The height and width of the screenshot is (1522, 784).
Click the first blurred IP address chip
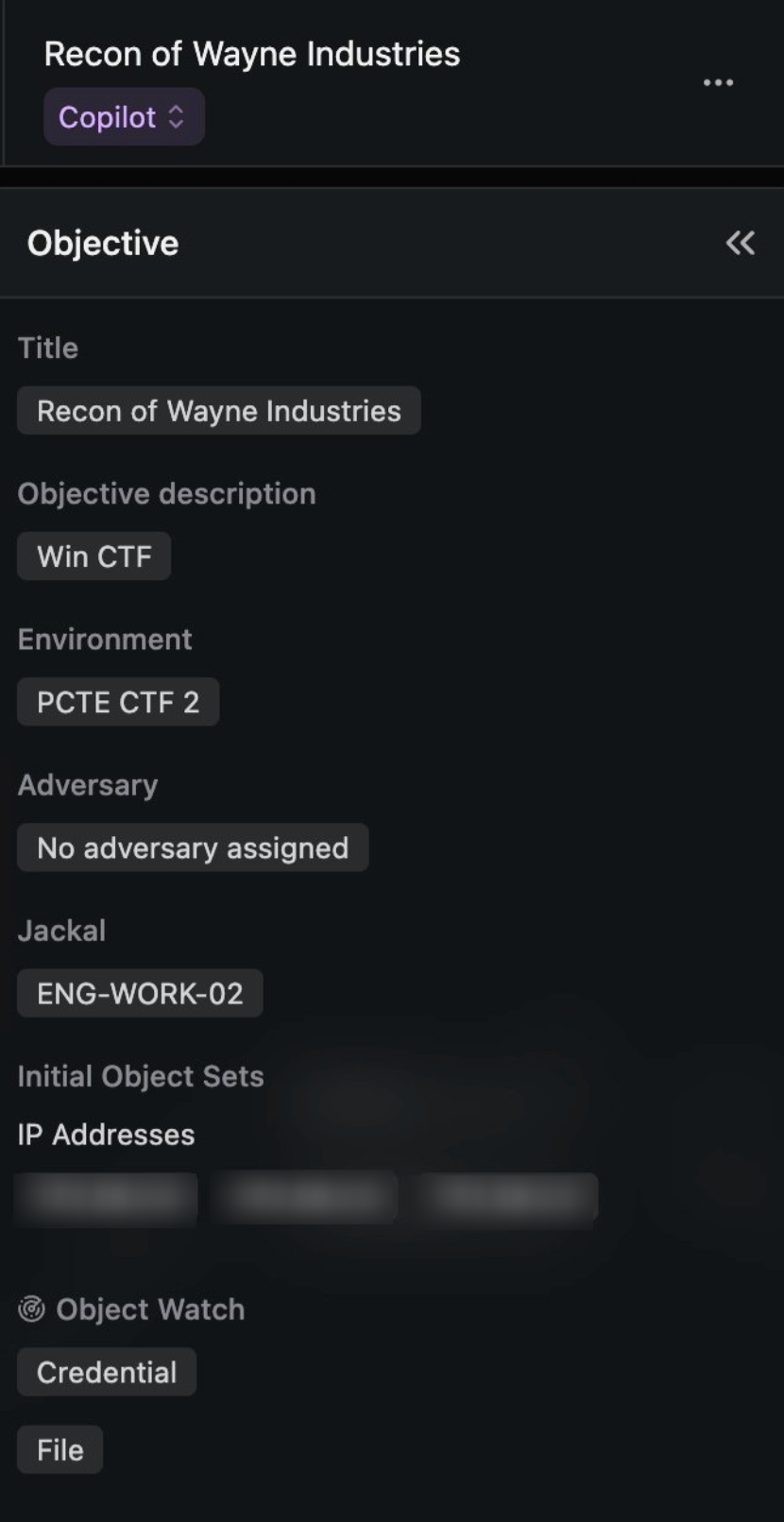tap(107, 1197)
